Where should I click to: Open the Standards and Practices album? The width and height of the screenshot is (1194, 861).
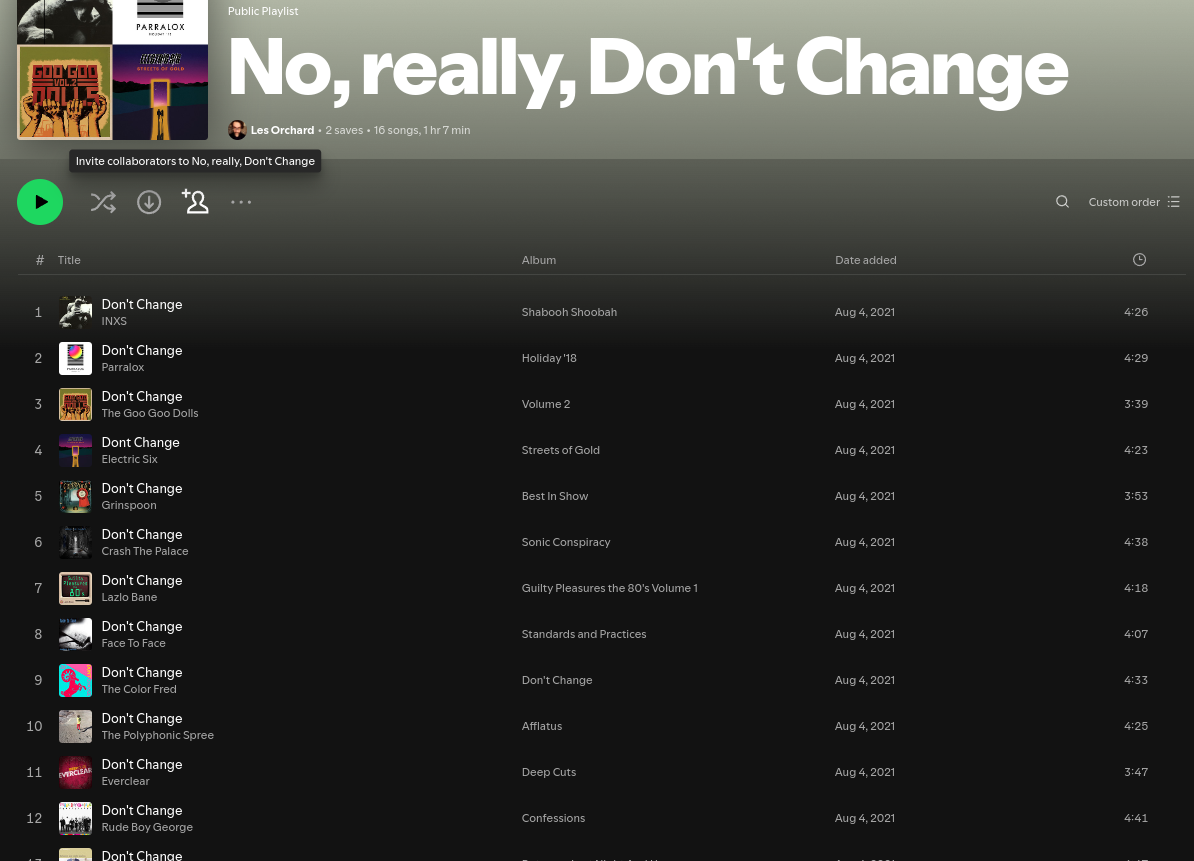(584, 634)
